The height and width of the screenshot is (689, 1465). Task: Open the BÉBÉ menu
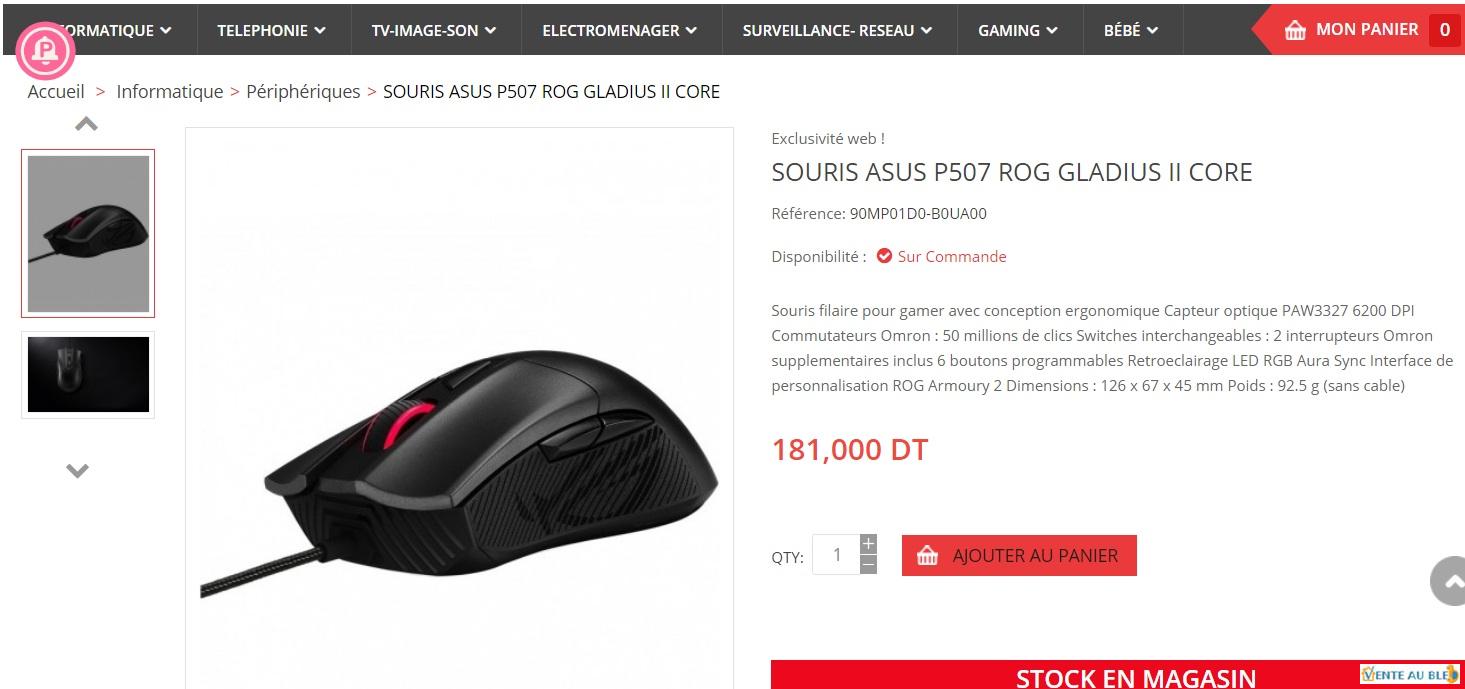1131,30
